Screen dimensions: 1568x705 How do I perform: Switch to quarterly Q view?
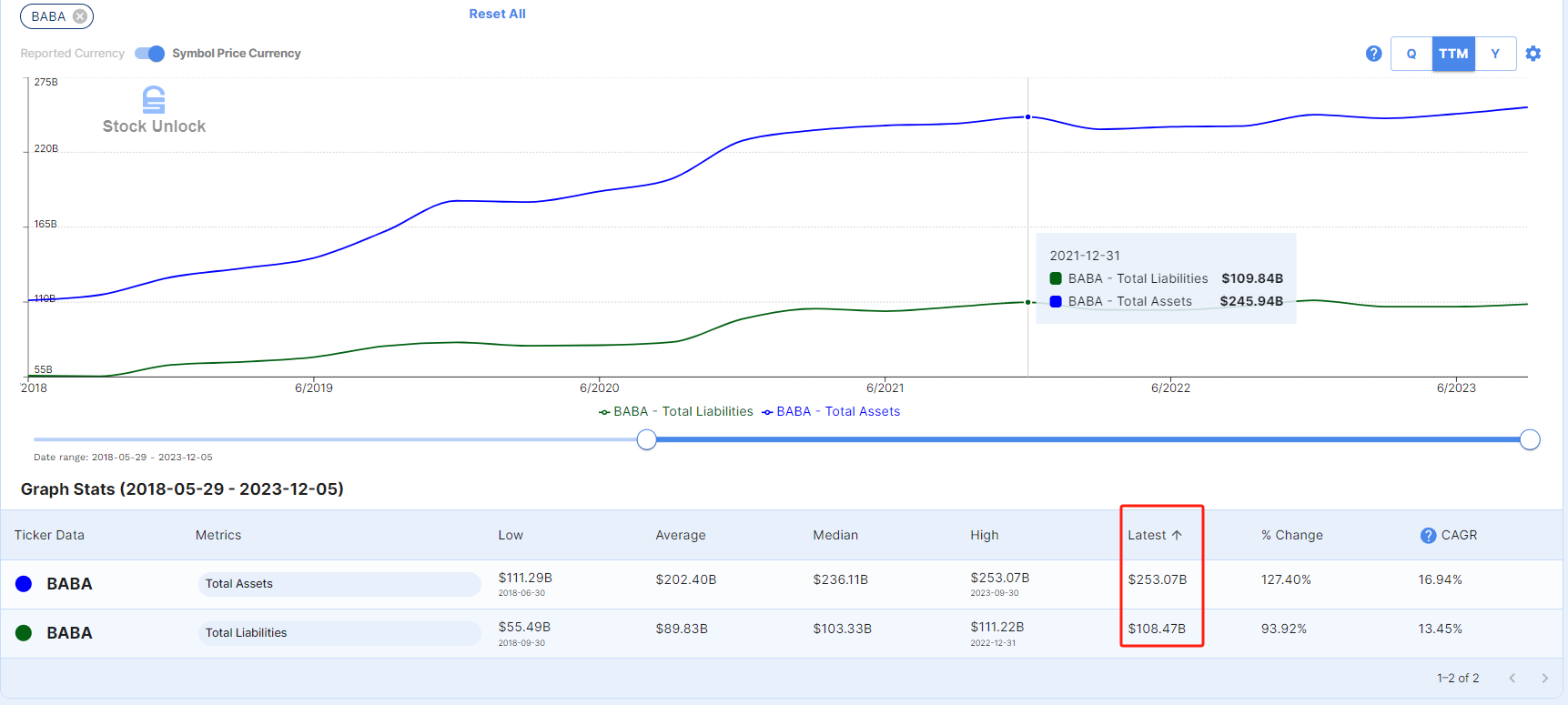coord(1411,54)
